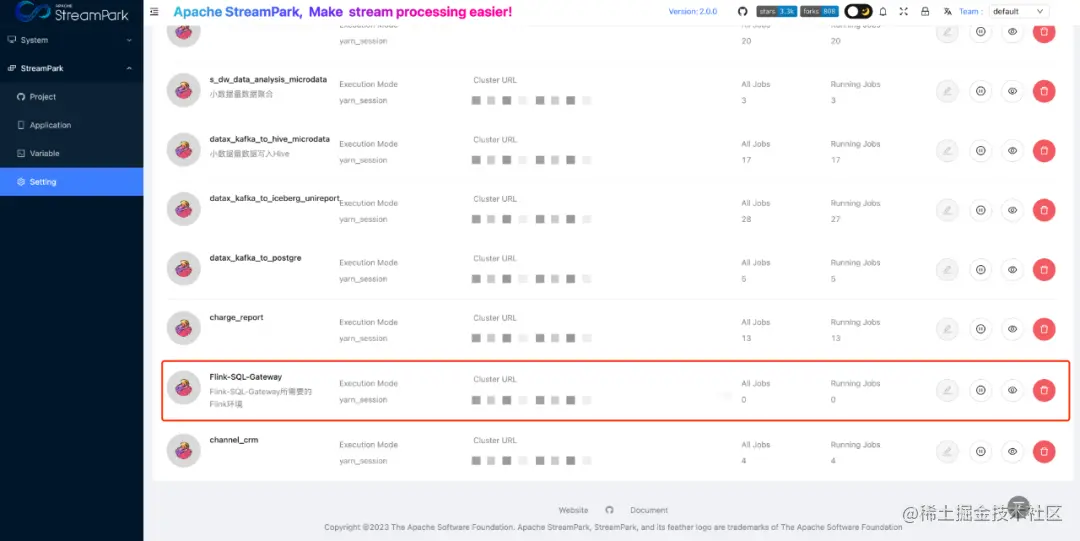The height and width of the screenshot is (541, 1080).
Task: Delete the Flink-SQL-Gateway cluster
Action: 1044,390
